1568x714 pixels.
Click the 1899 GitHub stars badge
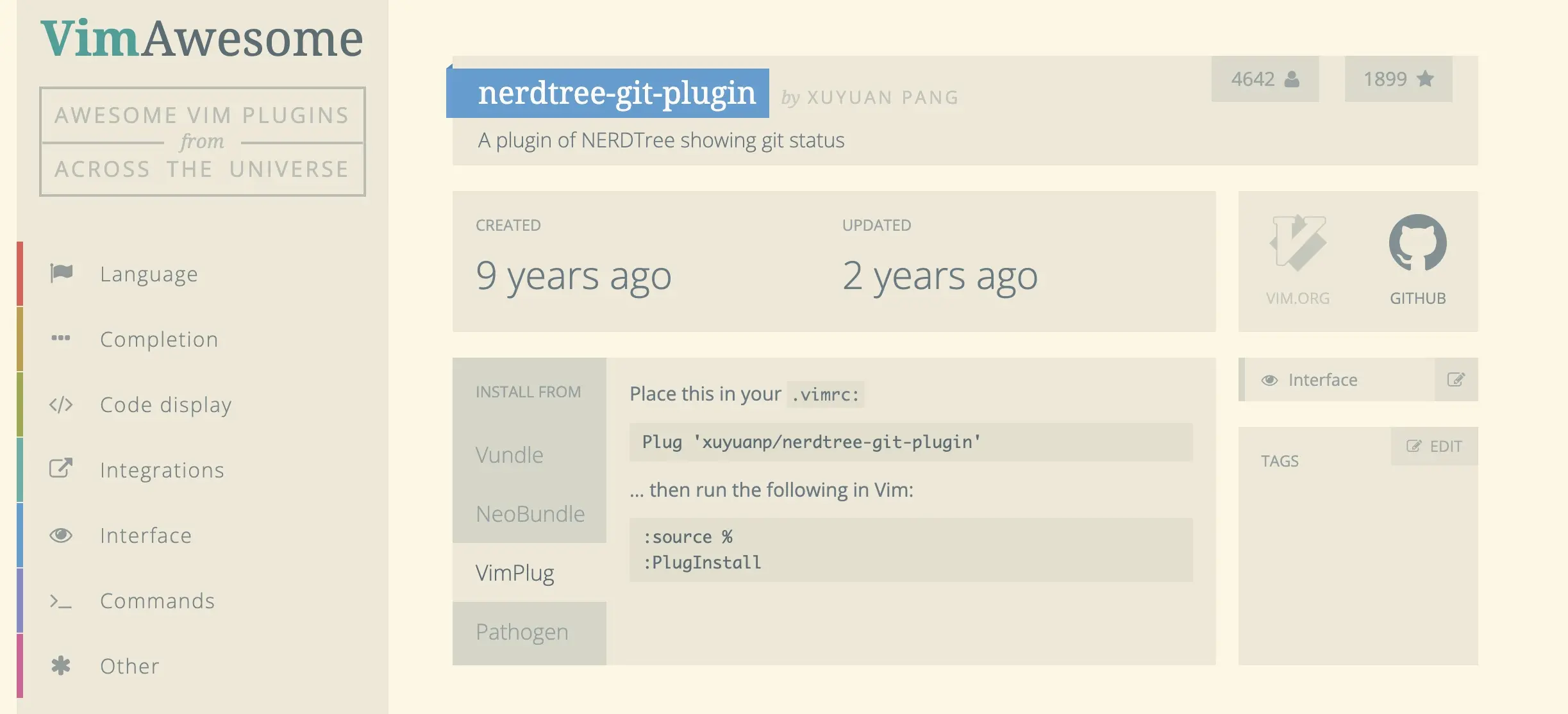click(1398, 79)
